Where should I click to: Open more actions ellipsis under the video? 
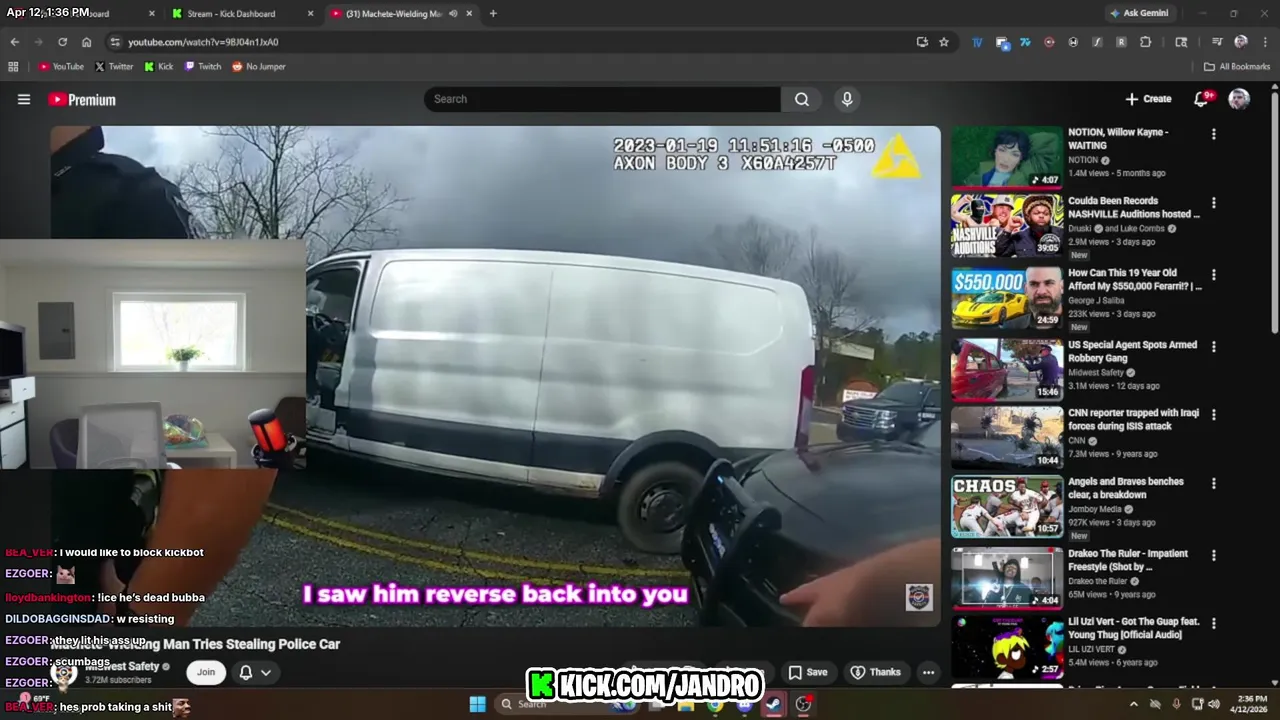(928, 672)
